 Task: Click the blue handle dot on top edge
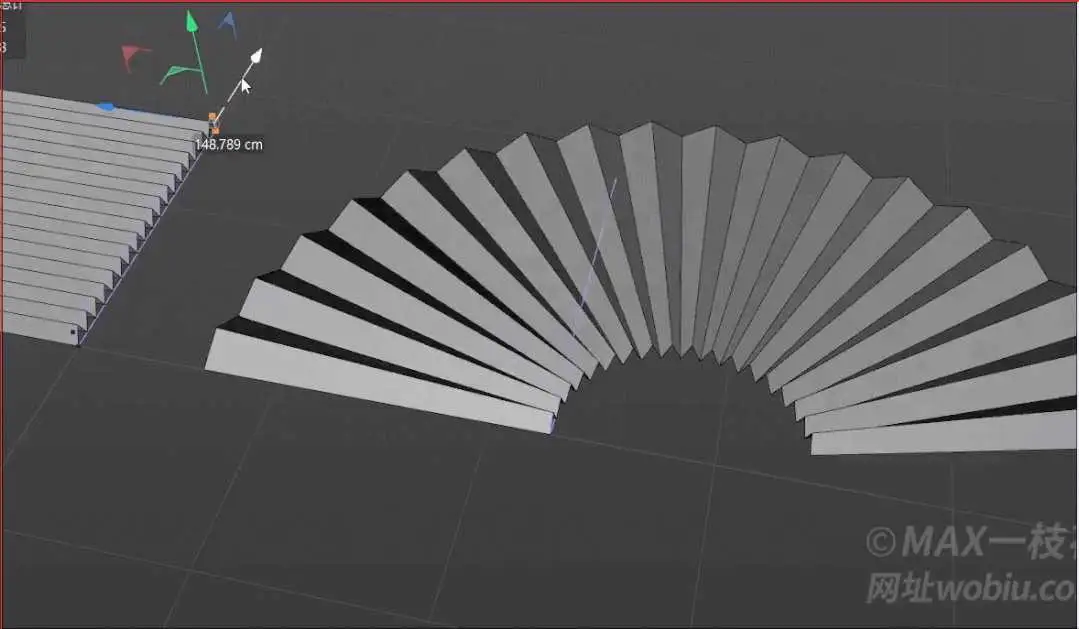click(105, 107)
